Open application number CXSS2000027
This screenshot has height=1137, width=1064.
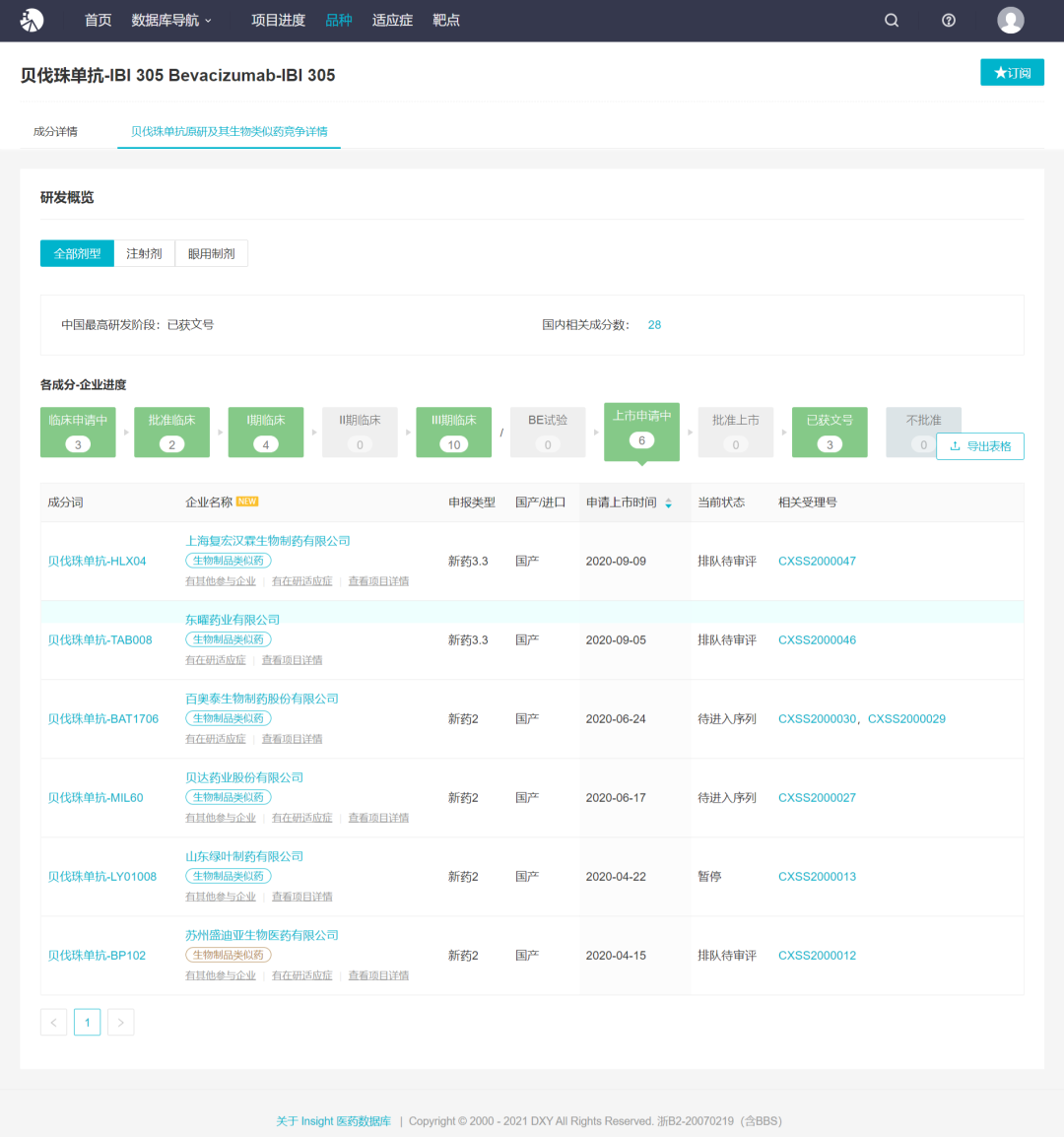pyautogui.click(x=817, y=798)
